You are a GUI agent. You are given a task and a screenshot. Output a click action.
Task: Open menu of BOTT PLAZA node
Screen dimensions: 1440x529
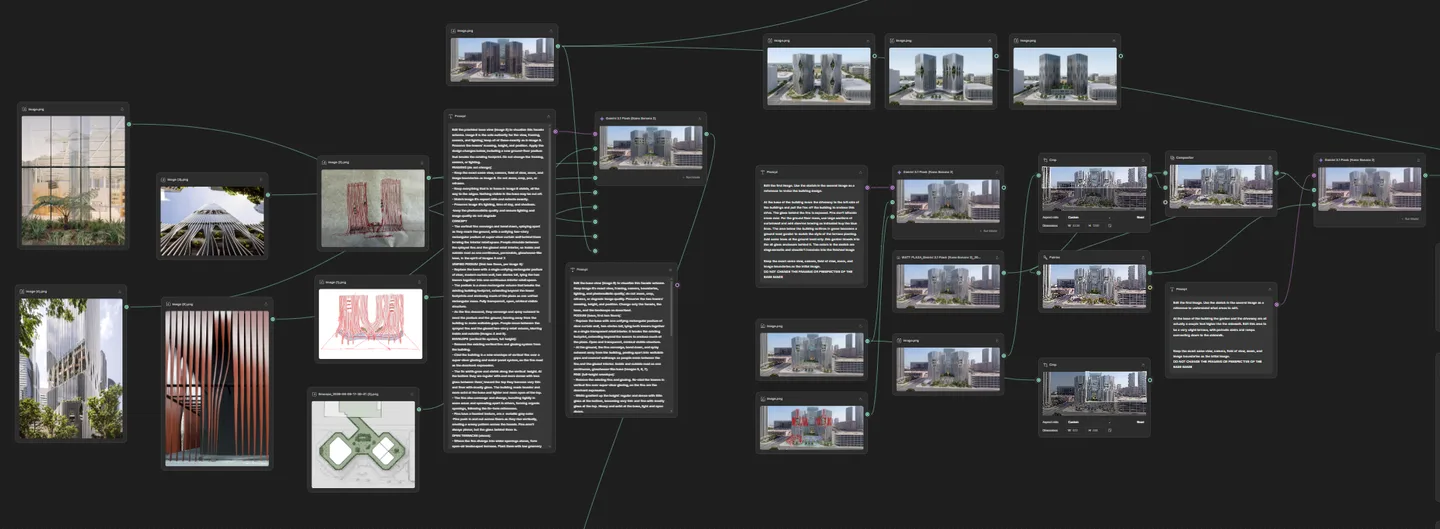pyautogui.click(x=997, y=257)
